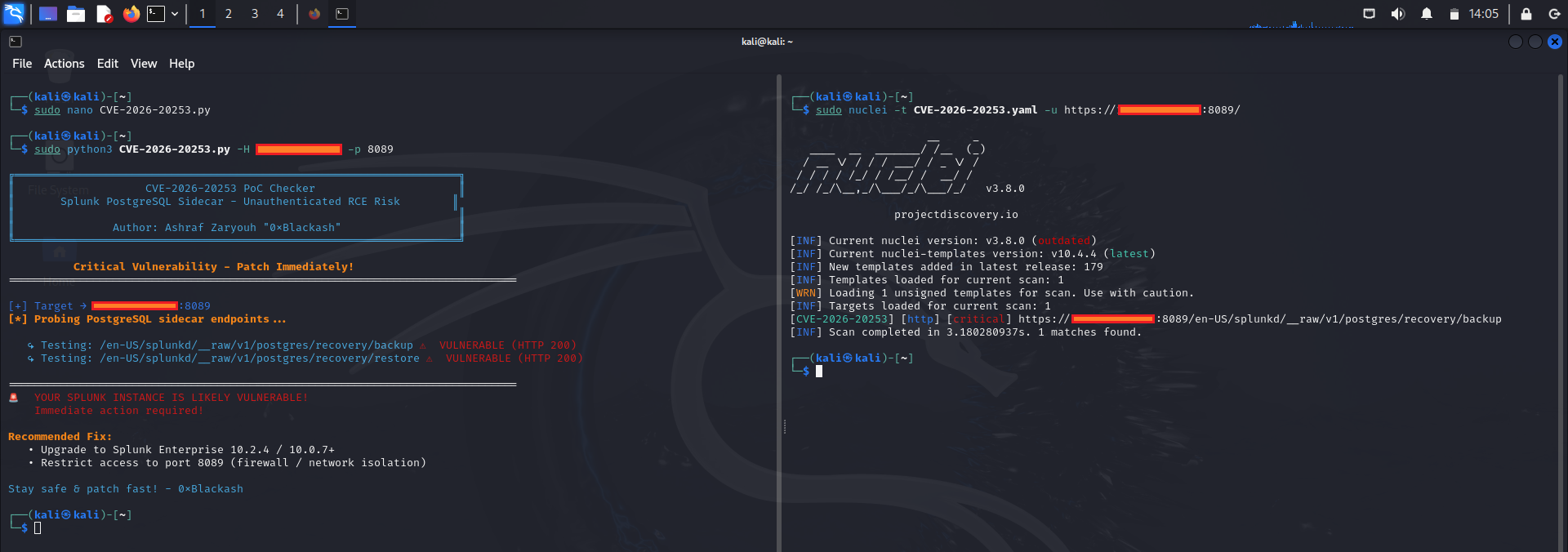Launch the text editor panel icon
The image size is (1568, 552).
pyautogui.click(x=104, y=14)
